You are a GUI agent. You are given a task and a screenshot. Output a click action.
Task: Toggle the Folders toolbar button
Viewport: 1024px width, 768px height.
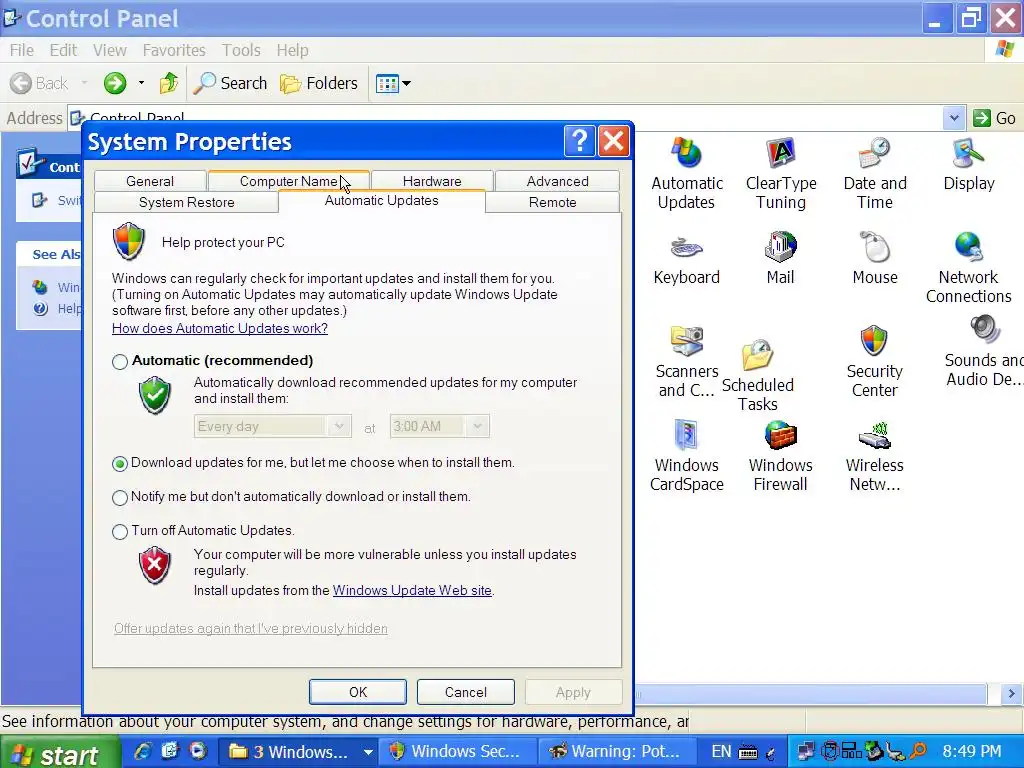[319, 83]
